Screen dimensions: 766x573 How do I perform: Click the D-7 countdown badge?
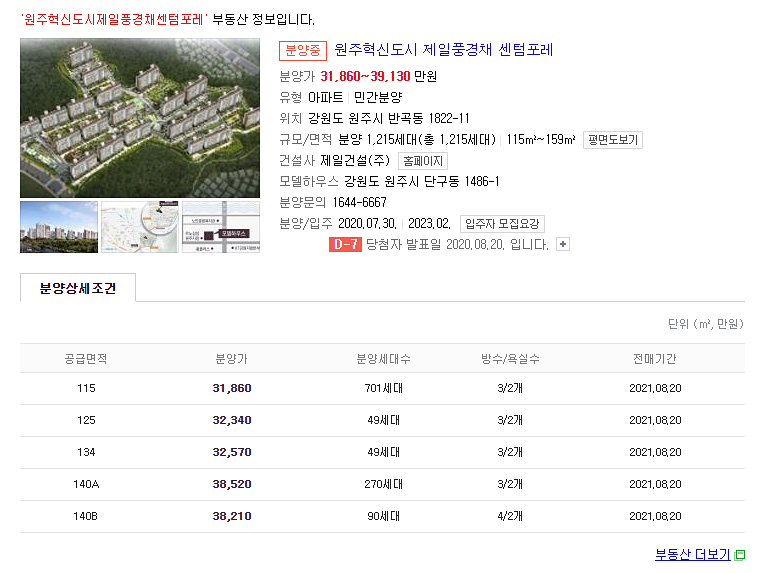point(345,244)
